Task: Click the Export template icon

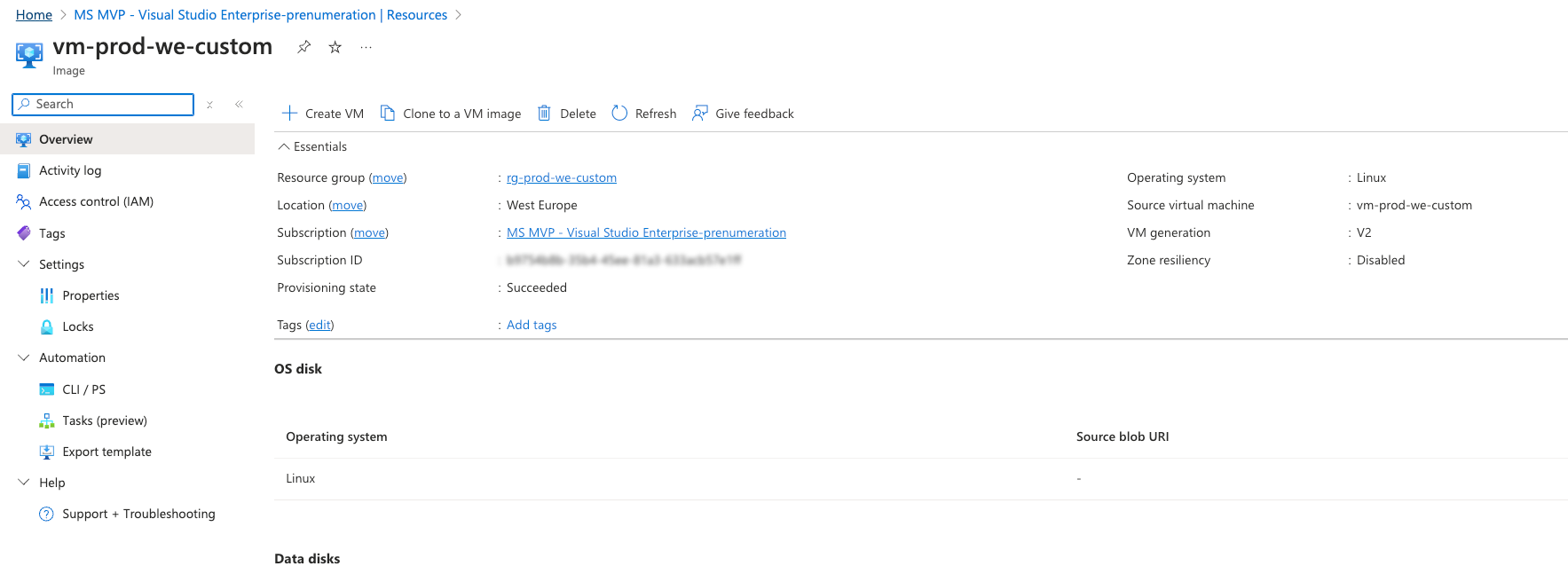Action: coord(47,452)
